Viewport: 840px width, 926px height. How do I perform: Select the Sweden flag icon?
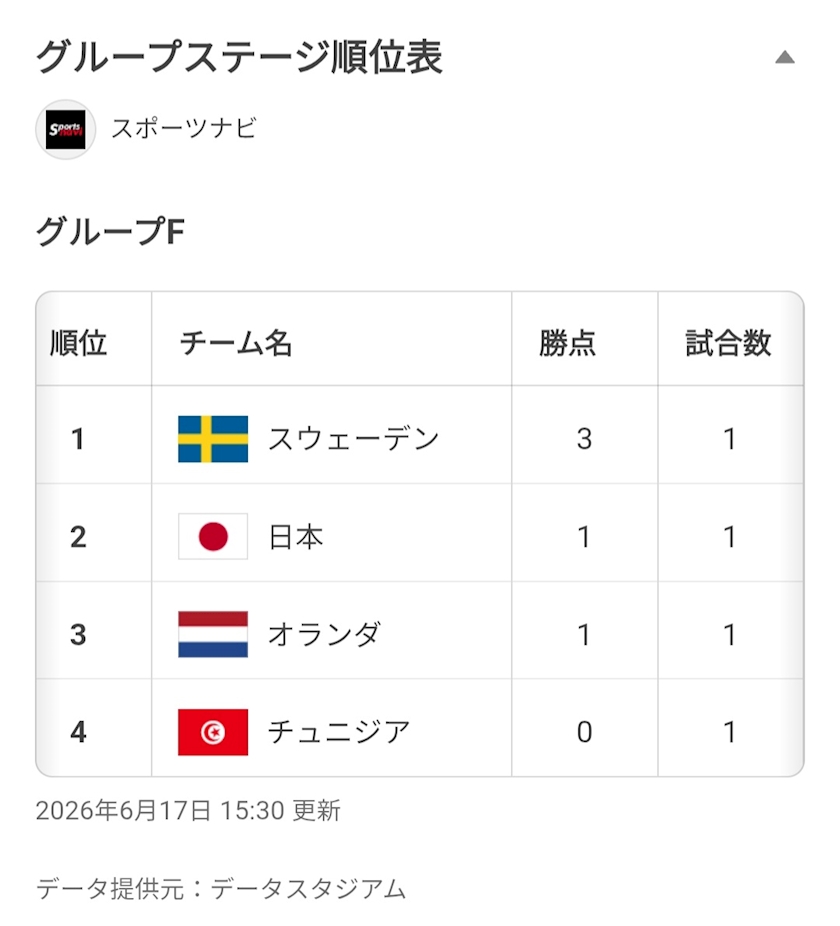[x=213, y=439]
